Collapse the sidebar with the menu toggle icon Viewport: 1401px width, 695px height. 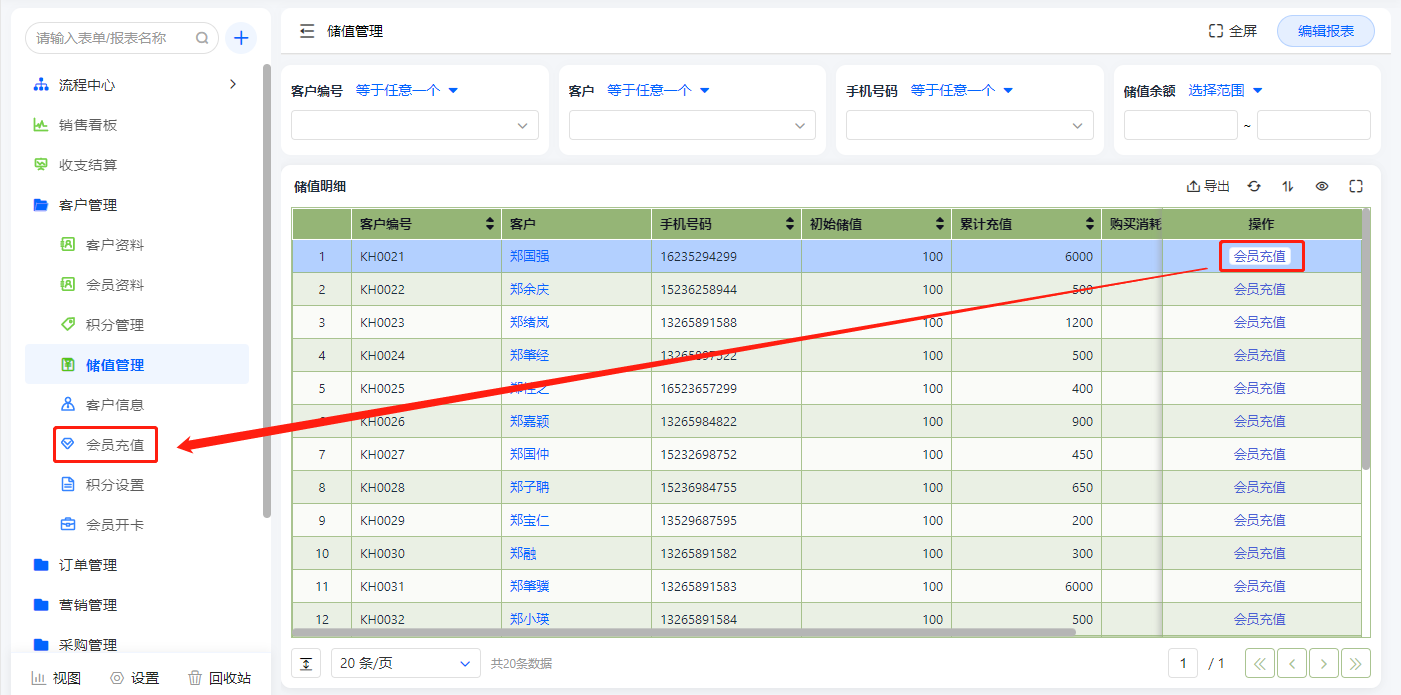coord(307,31)
